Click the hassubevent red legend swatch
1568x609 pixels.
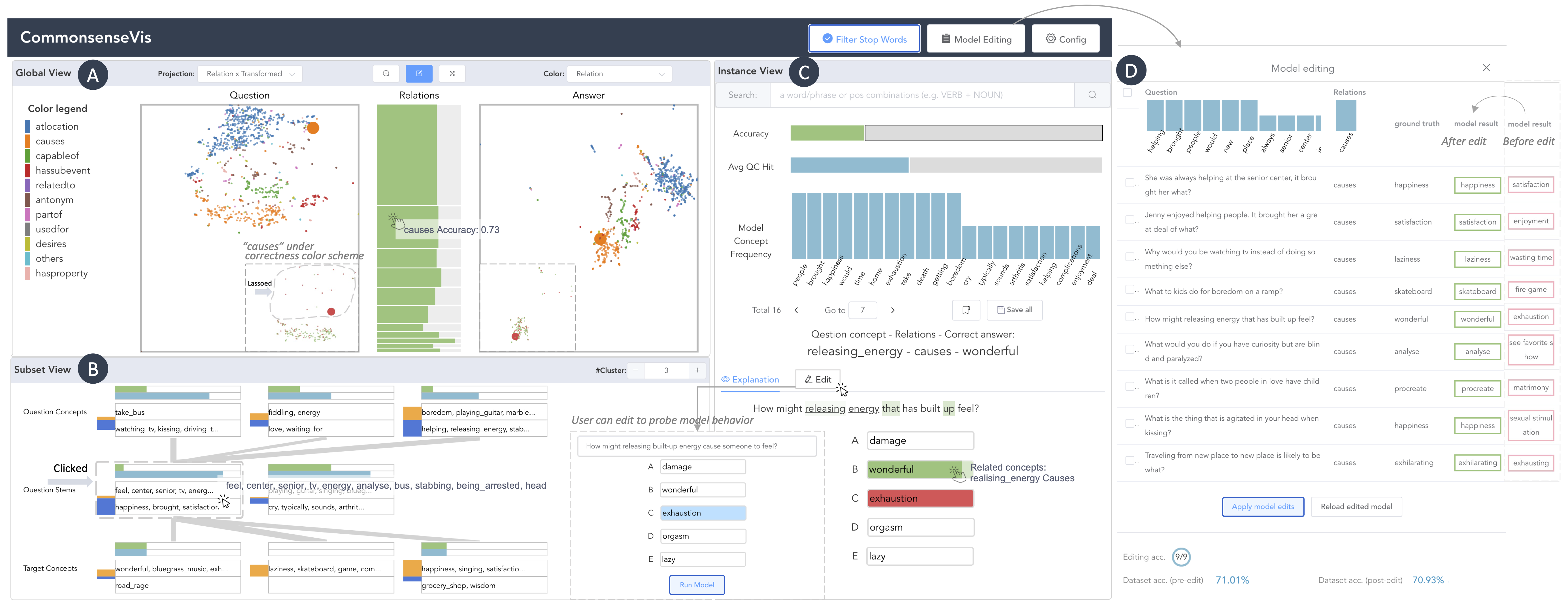(x=27, y=170)
